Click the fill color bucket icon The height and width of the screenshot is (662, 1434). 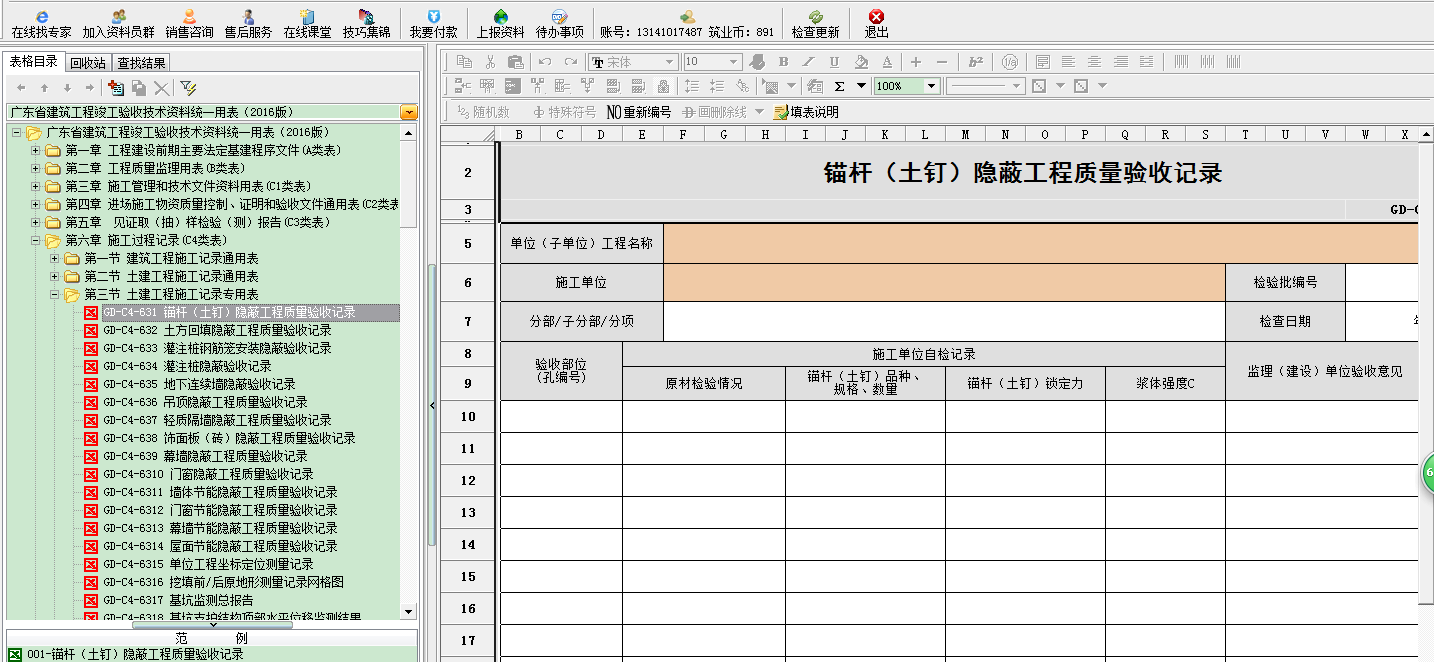pyautogui.click(x=860, y=62)
